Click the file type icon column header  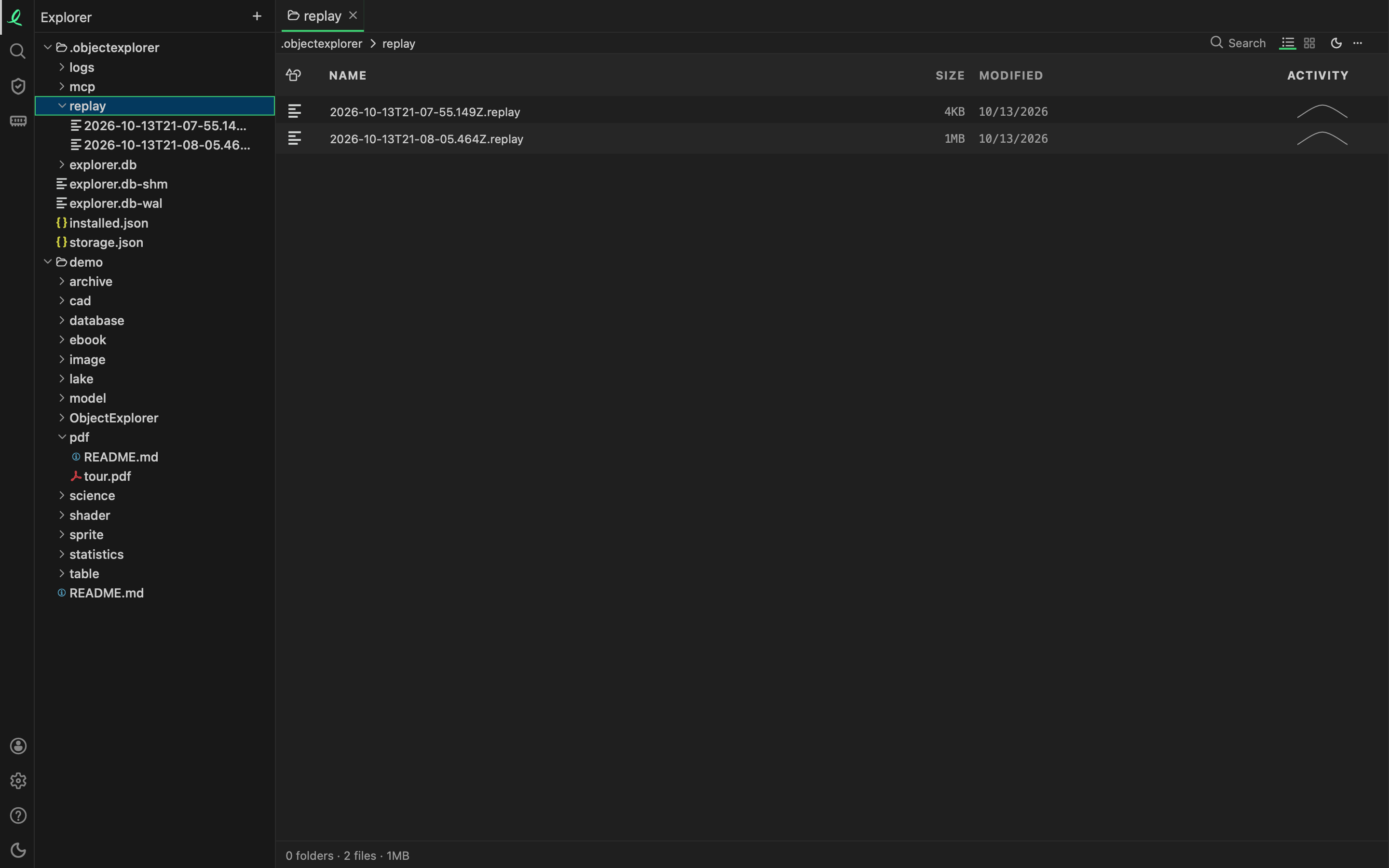point(293,75)
